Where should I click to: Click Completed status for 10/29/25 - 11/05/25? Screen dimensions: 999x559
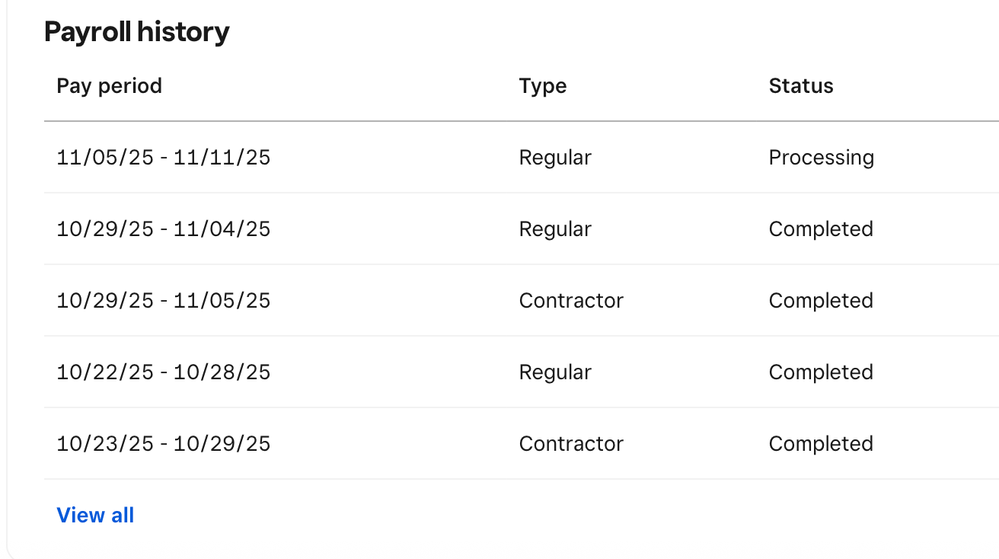coord(821,301)
